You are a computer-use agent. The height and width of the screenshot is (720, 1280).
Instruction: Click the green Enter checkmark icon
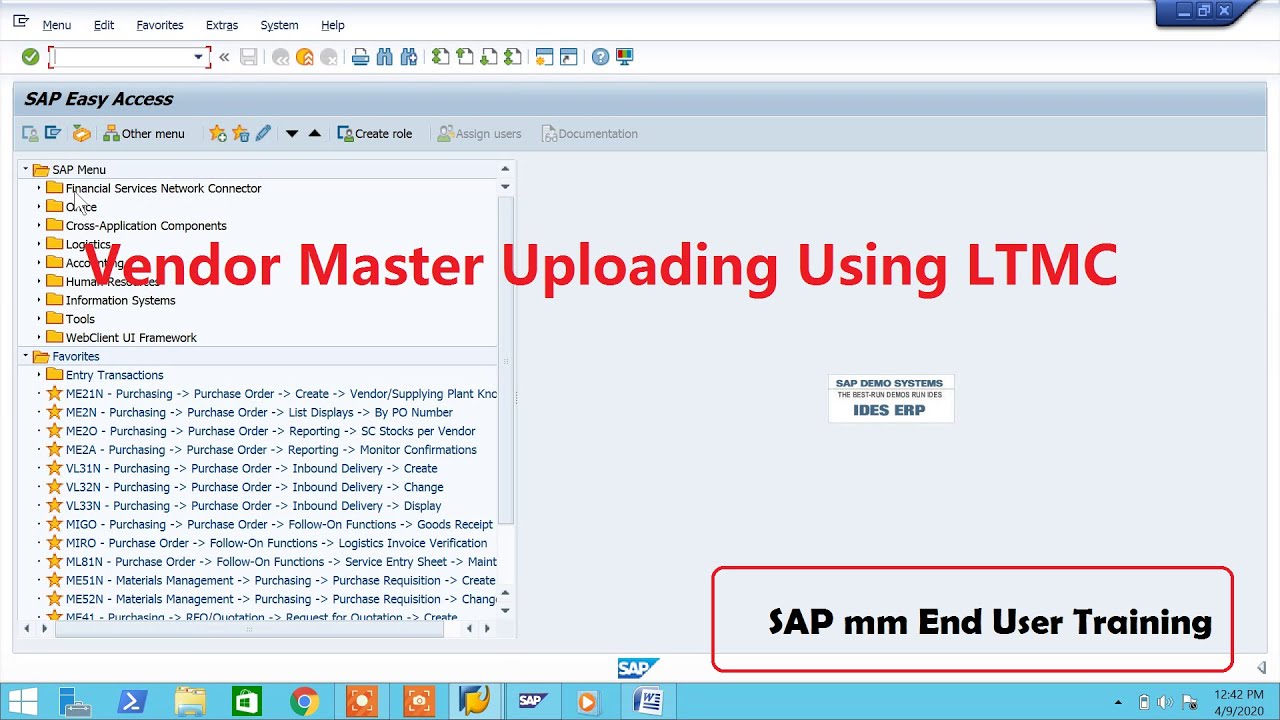pos(30,57)
